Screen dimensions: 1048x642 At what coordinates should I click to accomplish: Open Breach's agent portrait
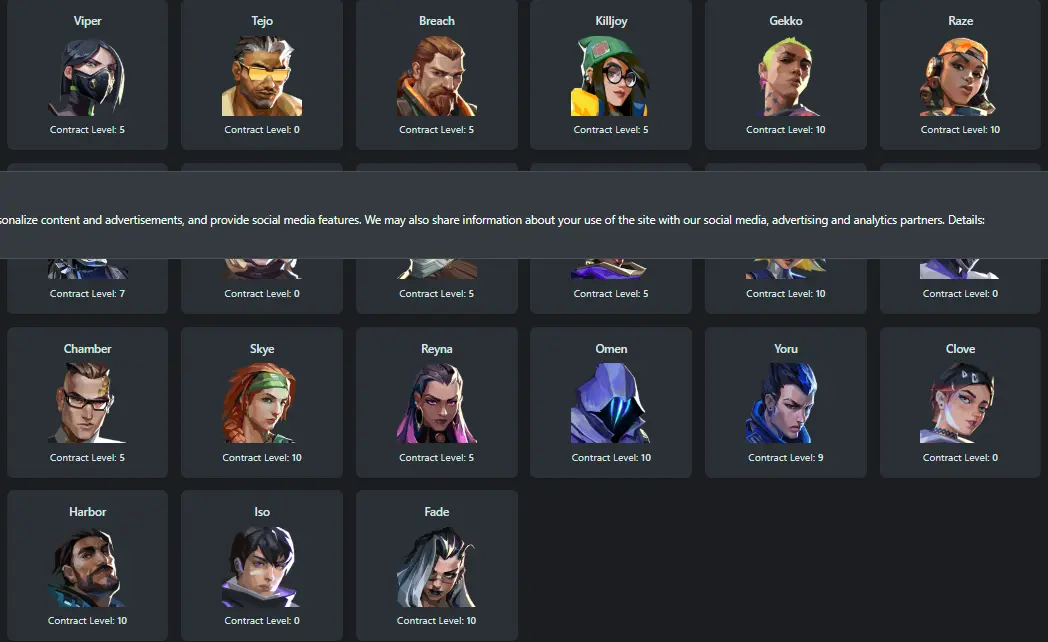(436, 76)
